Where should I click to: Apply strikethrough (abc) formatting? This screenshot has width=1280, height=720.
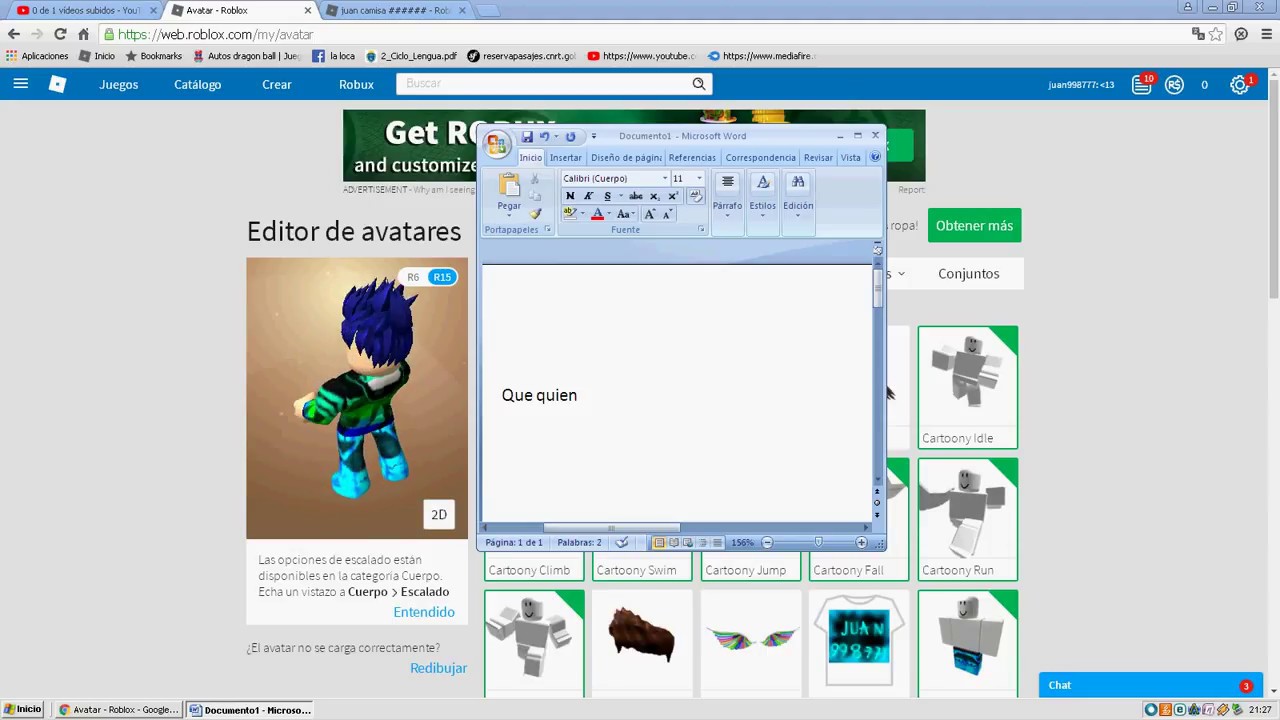click(x=635, y=196)
